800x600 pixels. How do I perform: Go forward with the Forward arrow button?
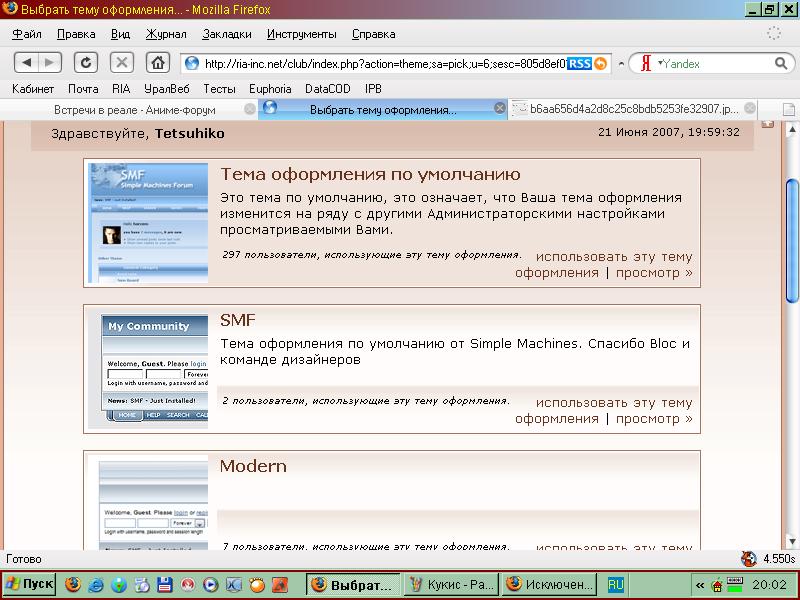49,63
